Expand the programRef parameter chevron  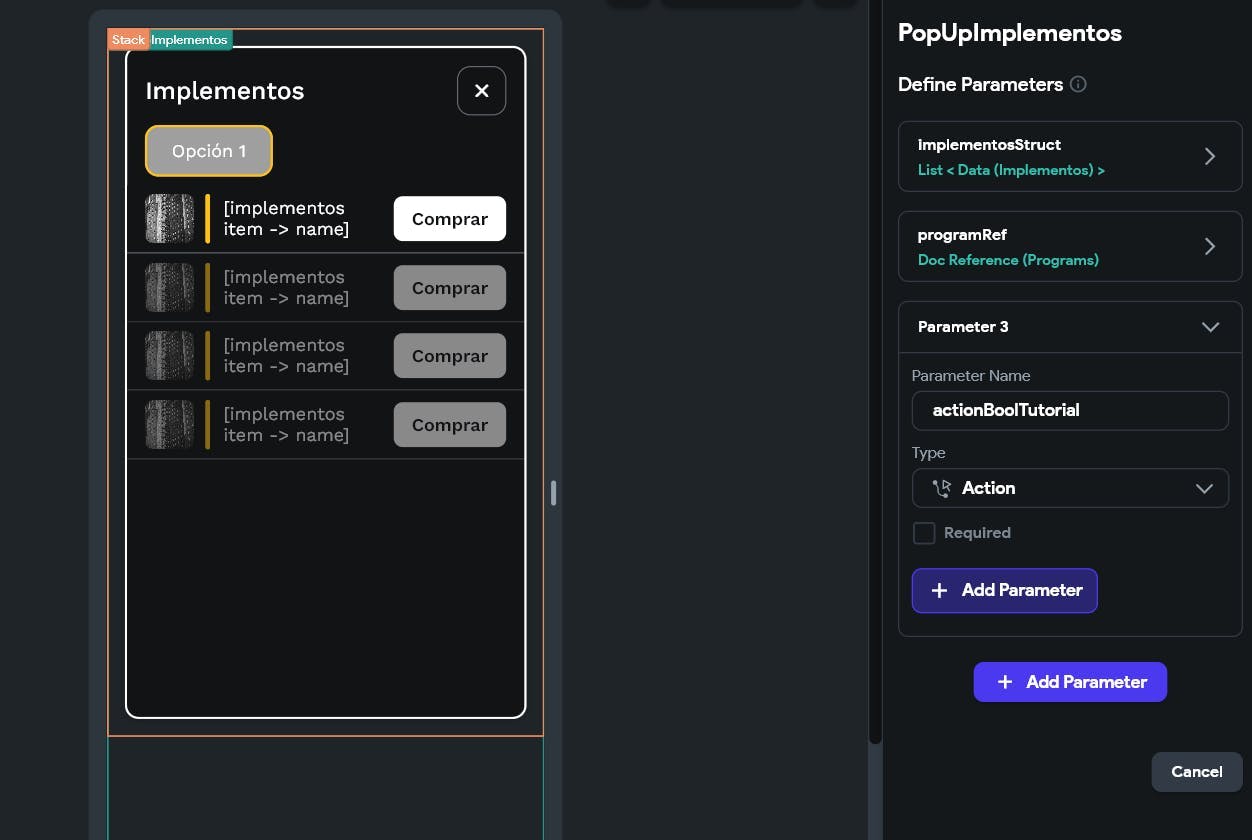[1209, 246]
